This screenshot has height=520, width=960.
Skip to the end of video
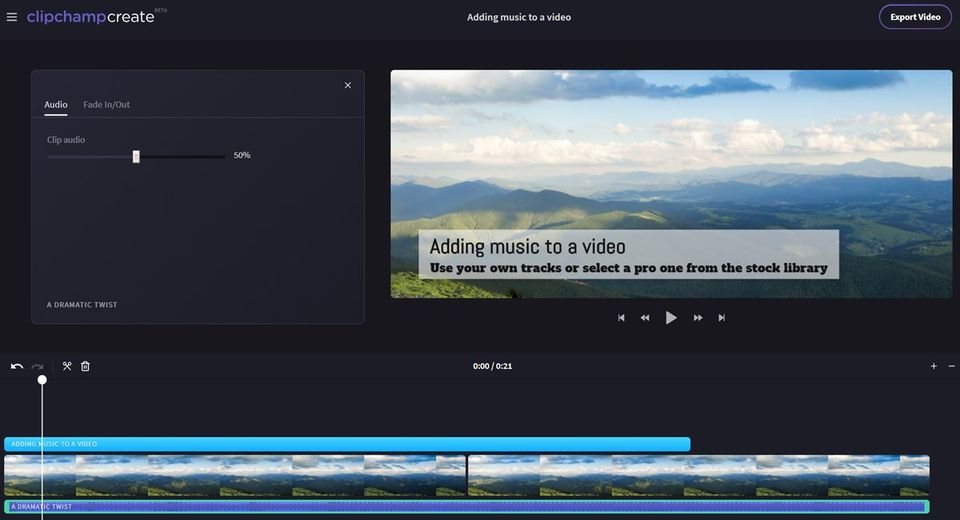722,318
